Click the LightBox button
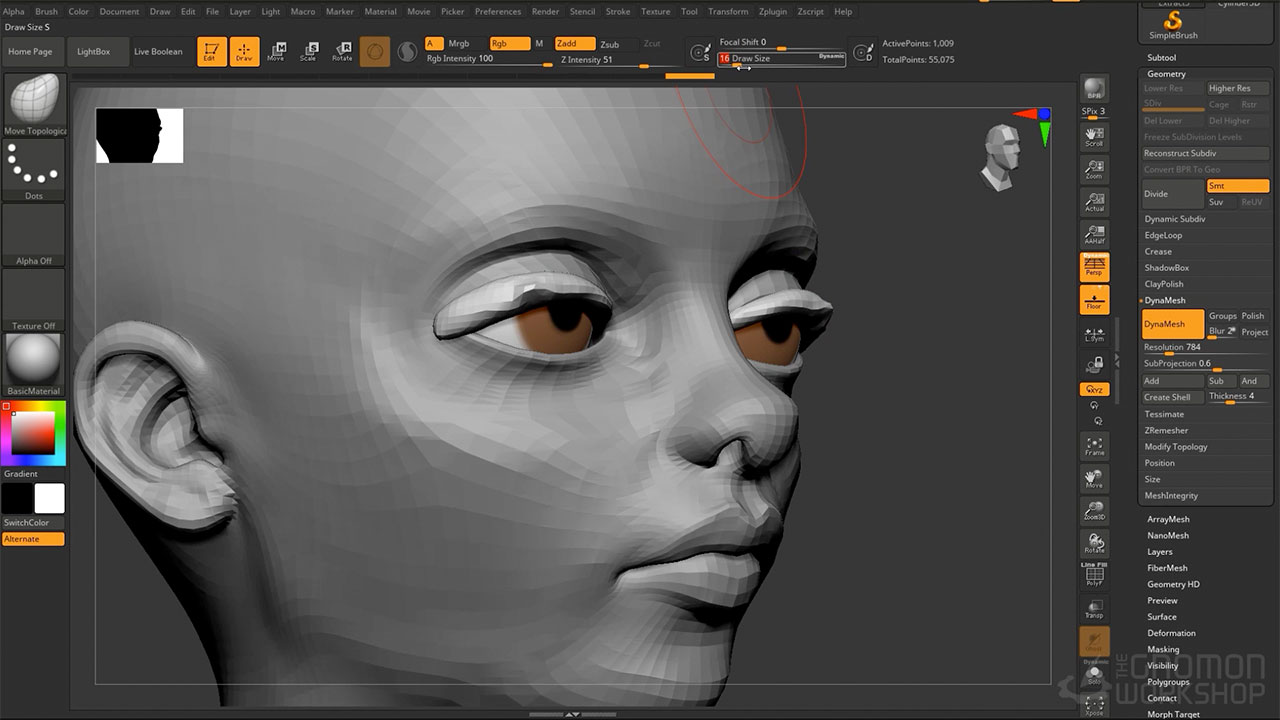 click(x=94, y=51)
